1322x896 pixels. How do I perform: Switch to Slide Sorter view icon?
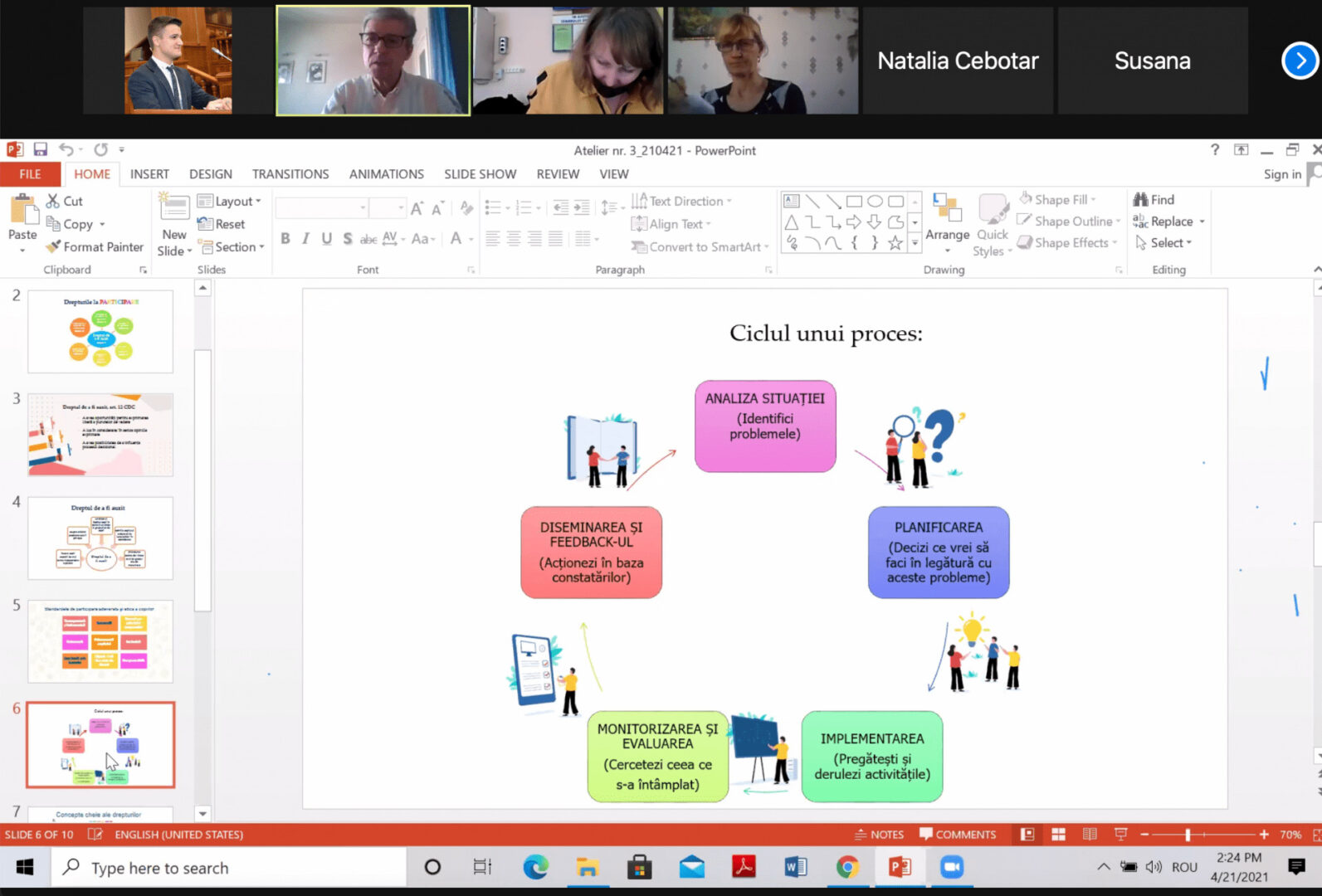click(x=1058, y=835)
